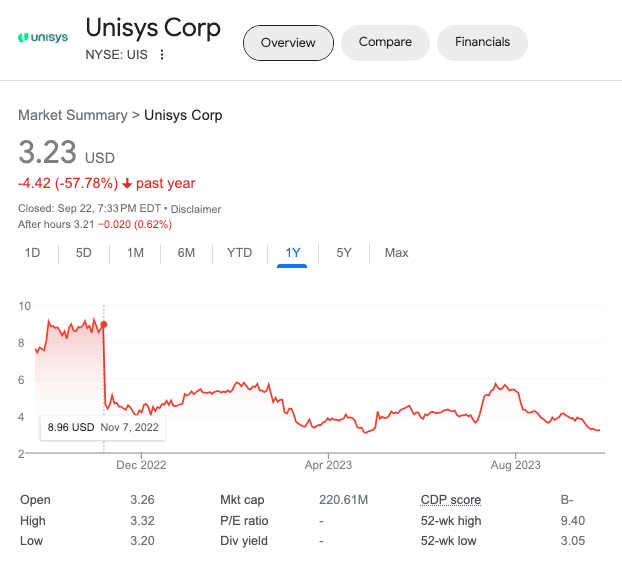The image size is (622, 561).
Task: Switch chart to 5D range
Action: pyautogui.click(x=84, y=253)
